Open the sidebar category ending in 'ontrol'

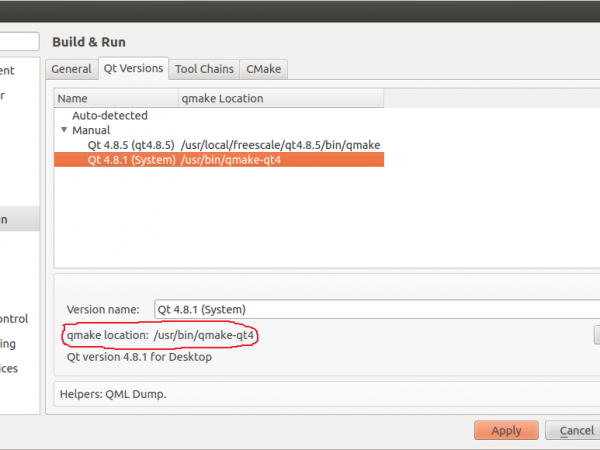[x=14, y=319]
